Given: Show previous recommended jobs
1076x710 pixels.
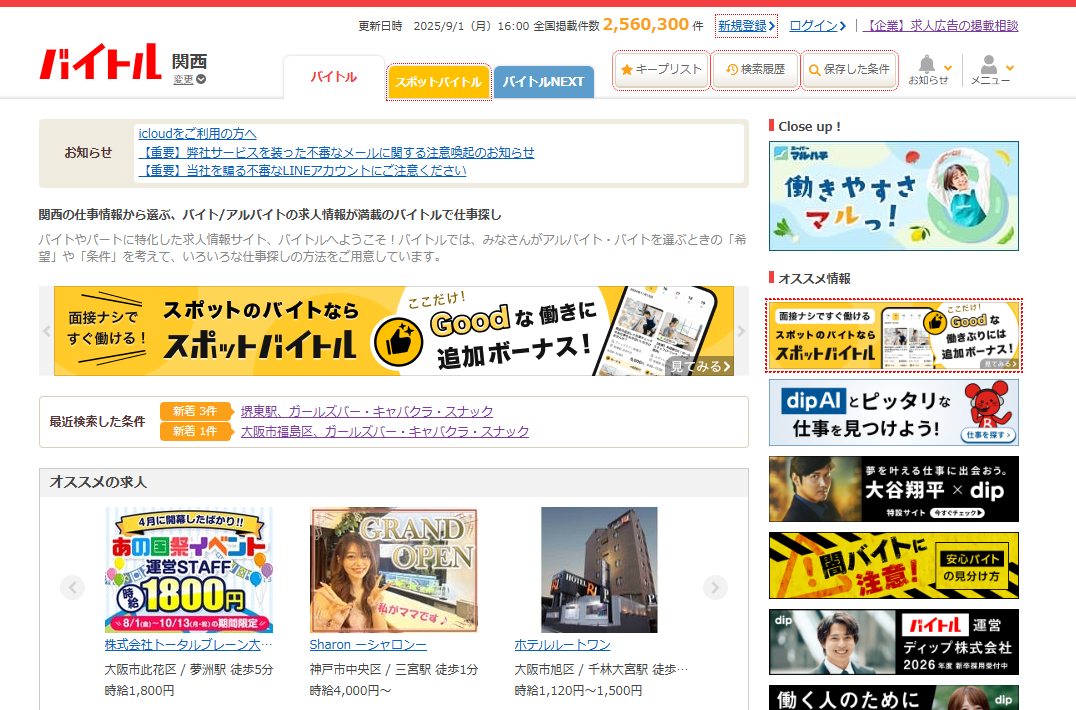Looking at the screenshot, I should click(73, 587).
